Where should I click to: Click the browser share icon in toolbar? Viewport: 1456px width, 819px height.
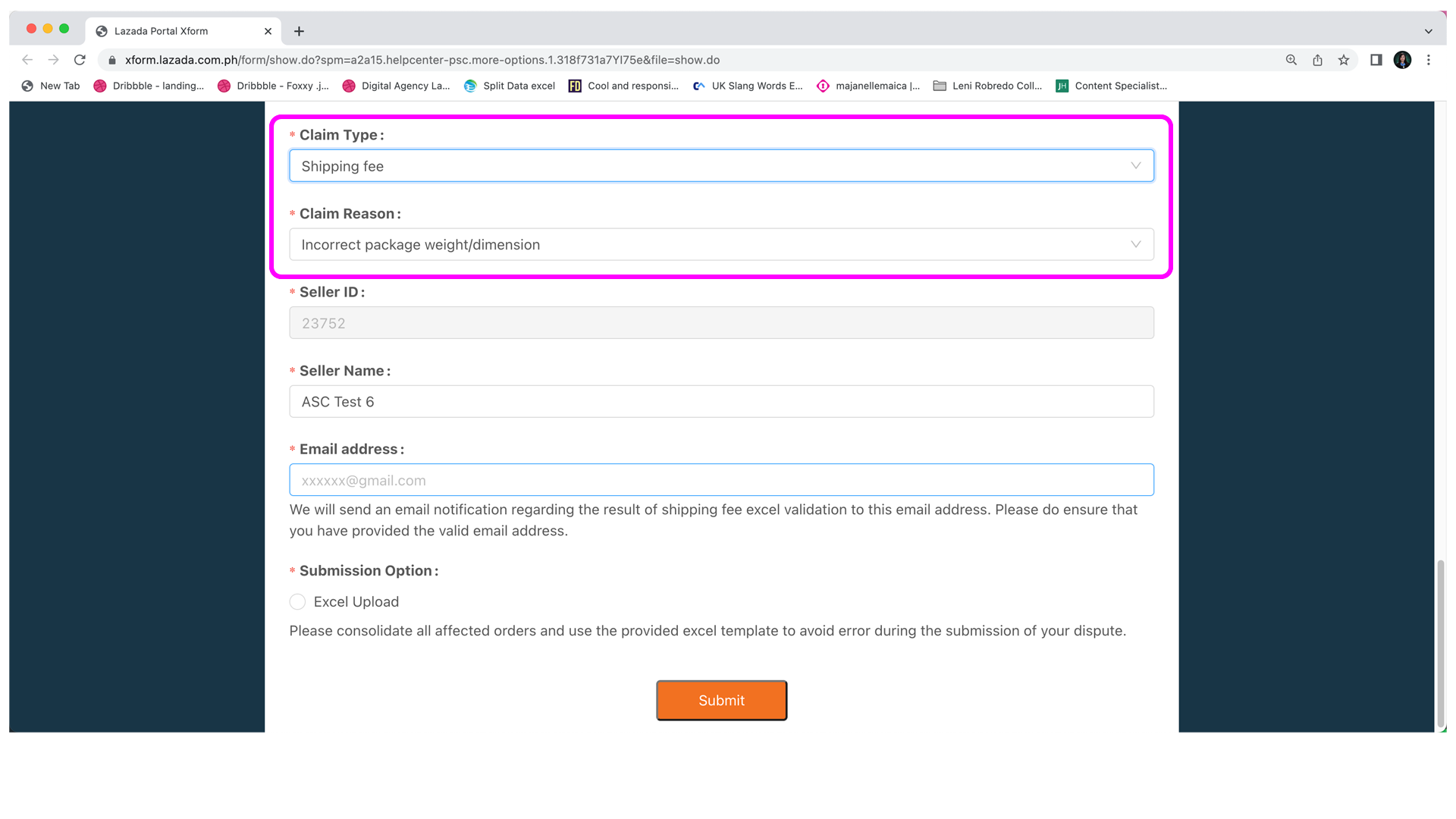(x=1319, y=59)
